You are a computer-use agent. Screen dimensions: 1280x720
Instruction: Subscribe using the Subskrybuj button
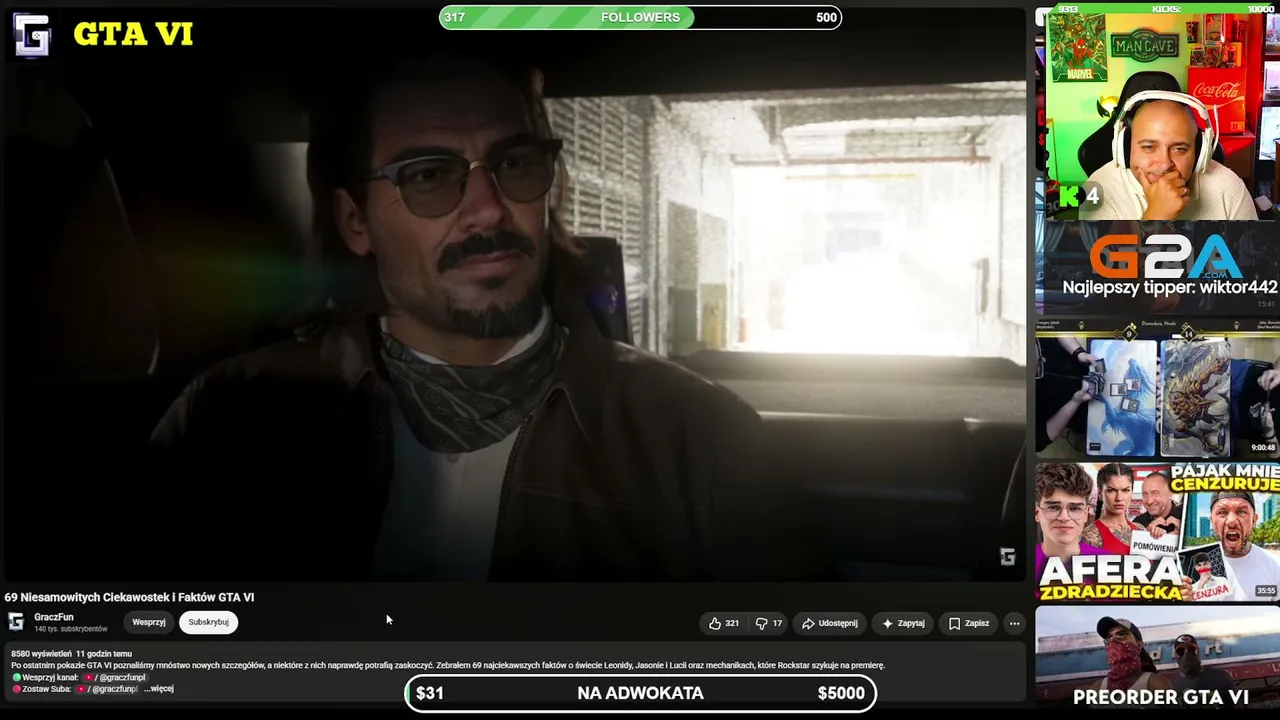click(x=208, y=622)
